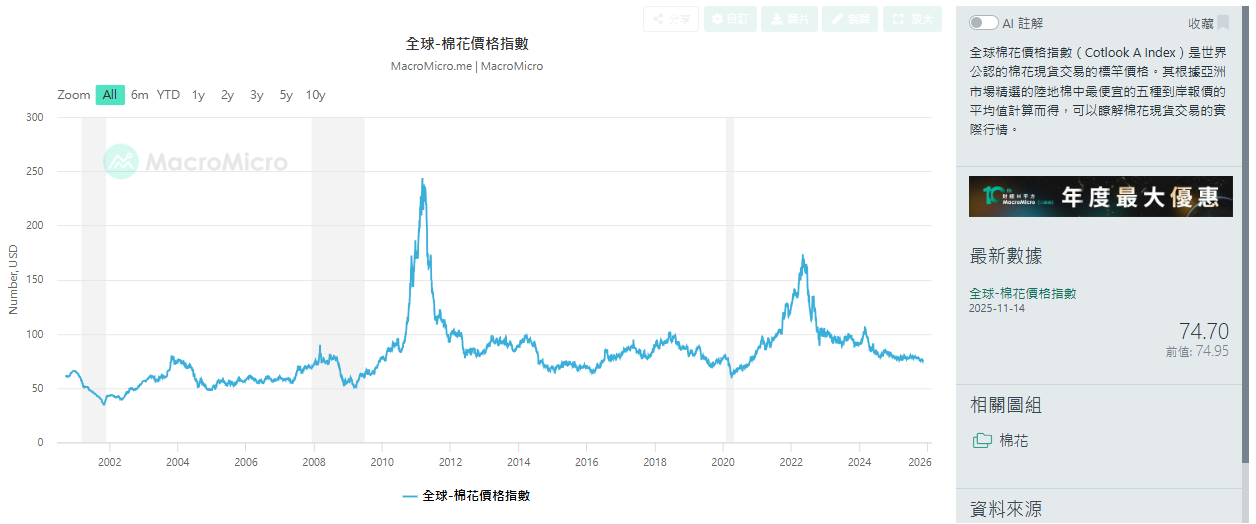
Task: Click the MacroMicro watermark logo
Action: point(196,162)
